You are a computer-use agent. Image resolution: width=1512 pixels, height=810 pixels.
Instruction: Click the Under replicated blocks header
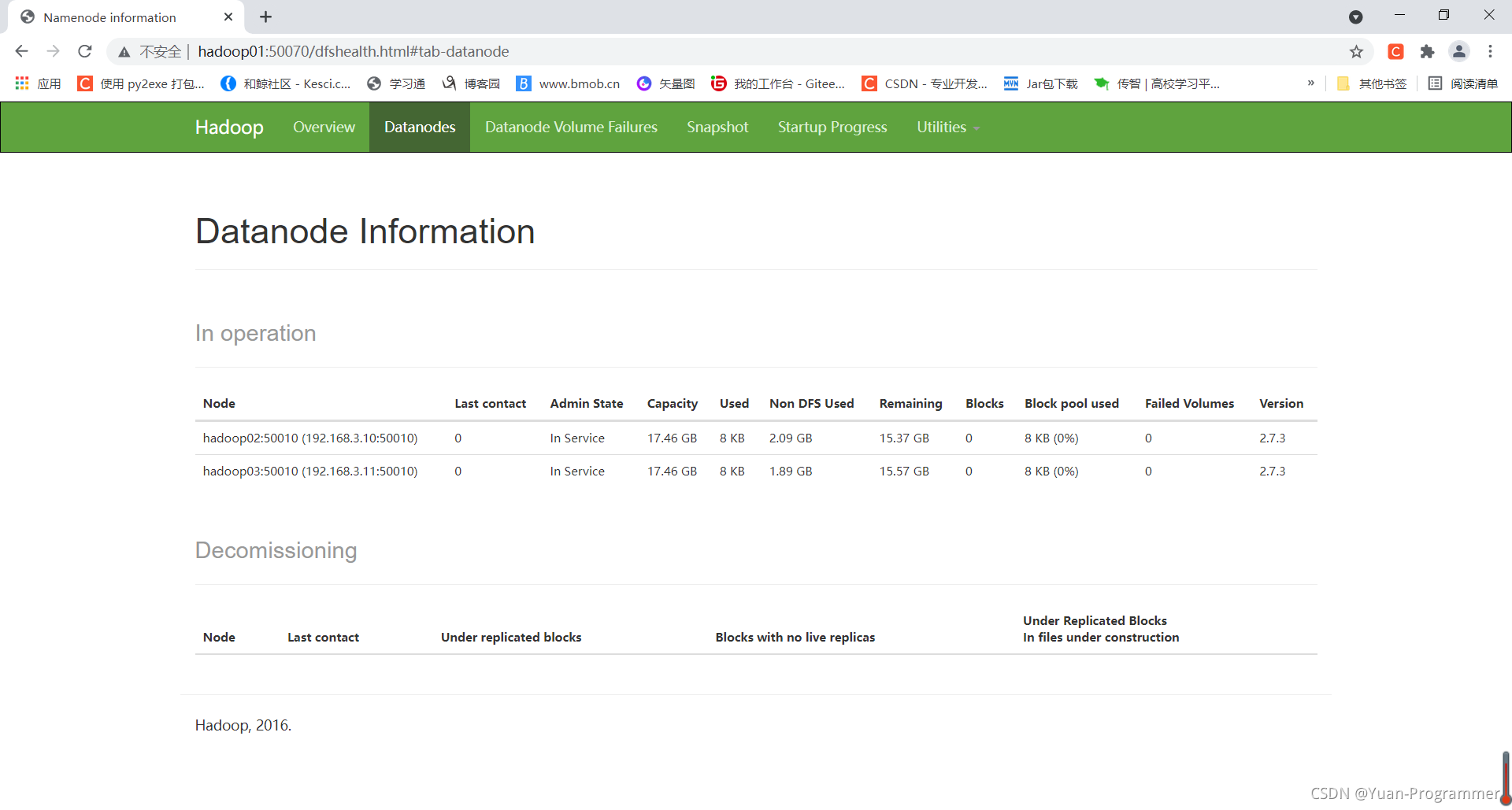[511, 637]
